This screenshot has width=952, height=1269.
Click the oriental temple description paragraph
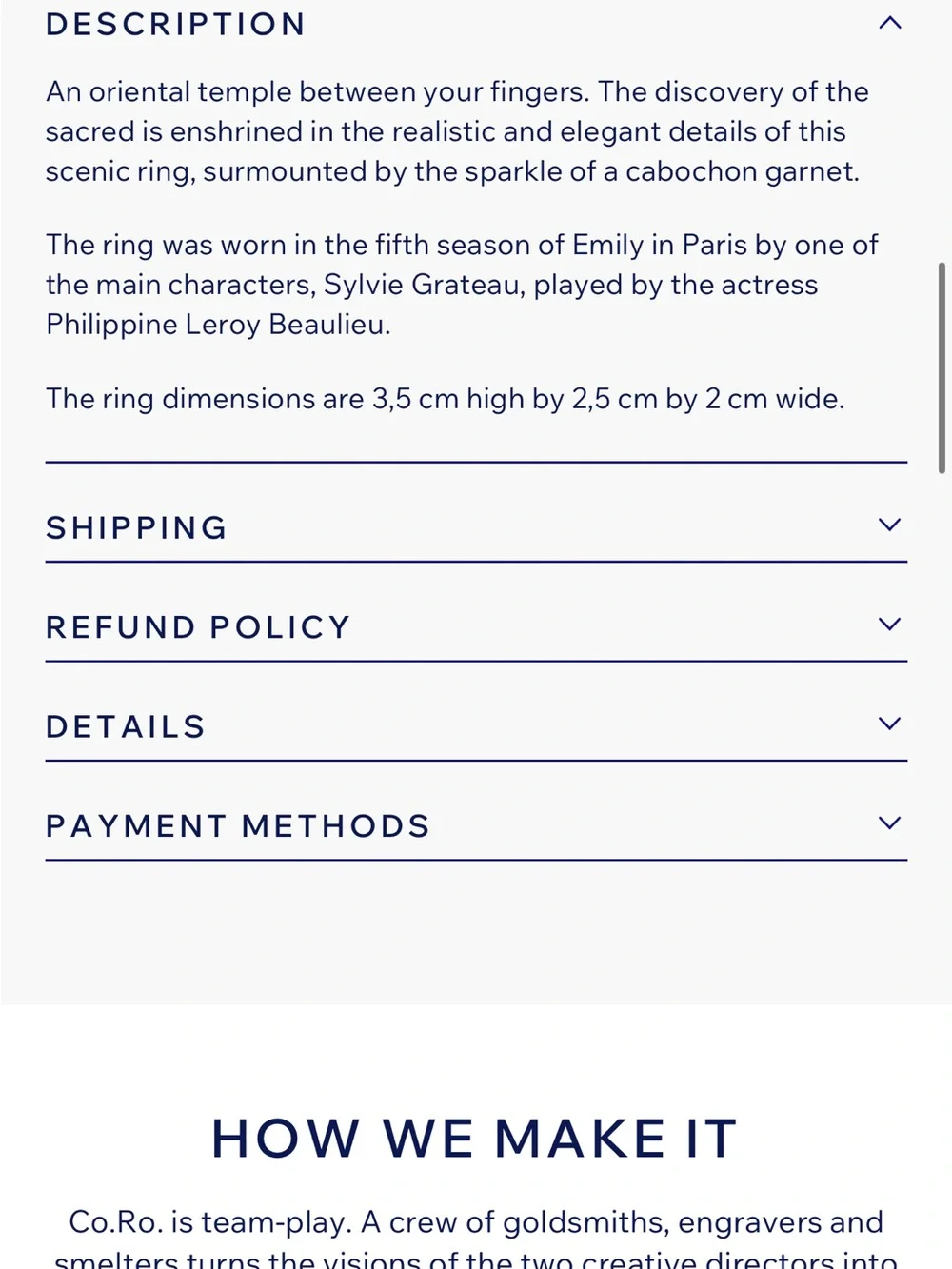click(457, 131)
